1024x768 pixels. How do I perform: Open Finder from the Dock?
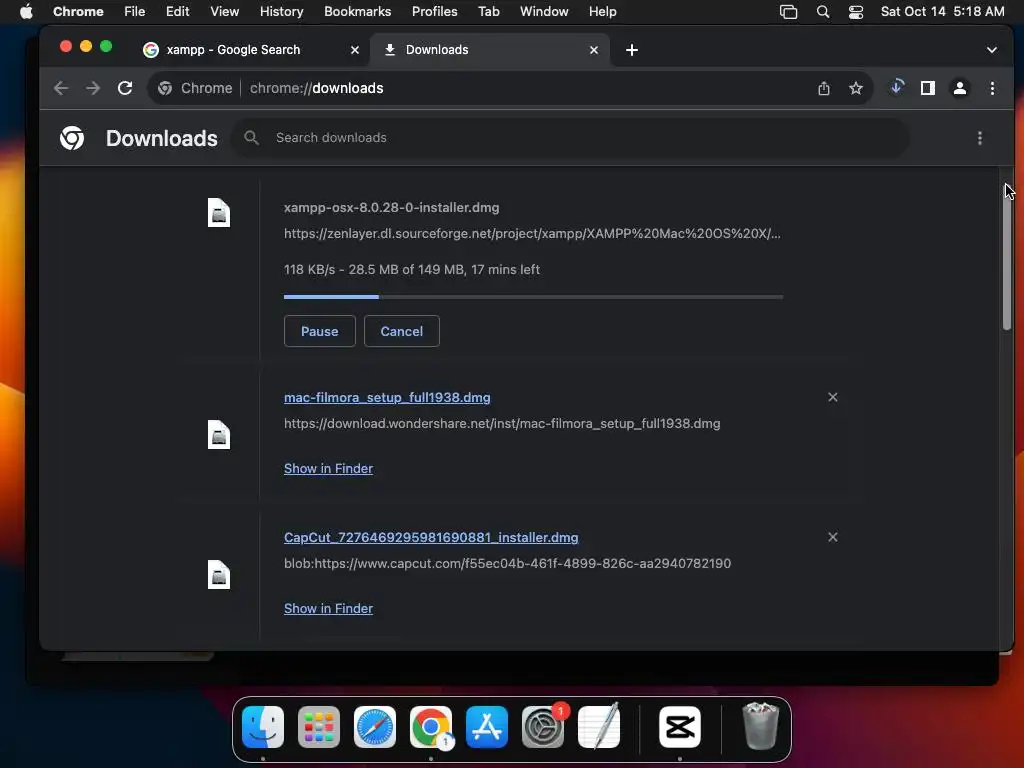[263, 727]
